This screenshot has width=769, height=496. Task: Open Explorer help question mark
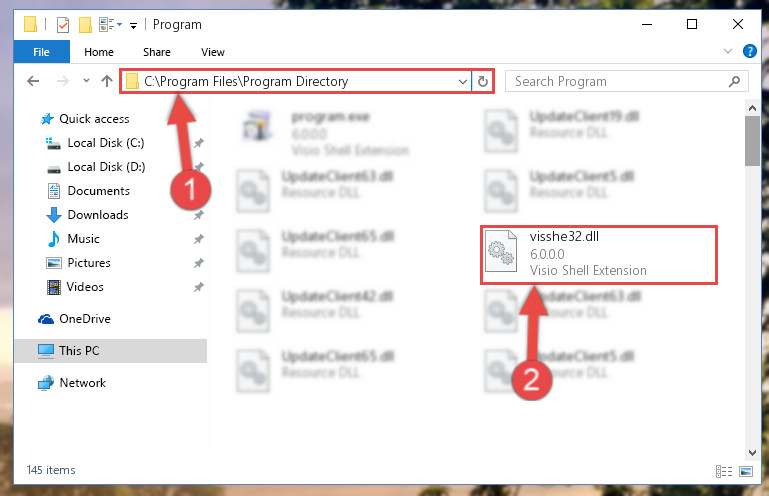tap(749, 51)
